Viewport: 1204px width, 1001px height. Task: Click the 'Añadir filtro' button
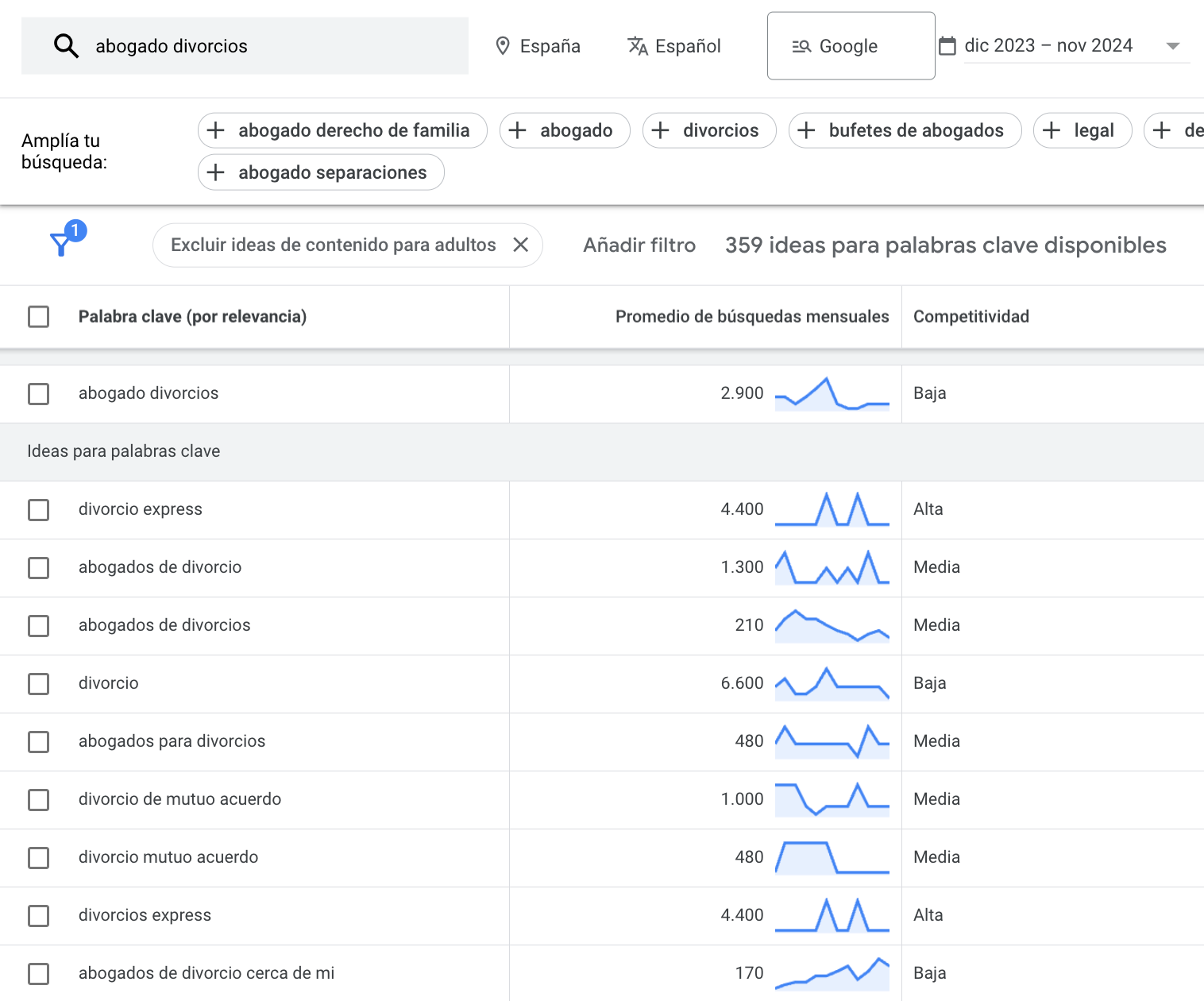click(x=639, y=245)
